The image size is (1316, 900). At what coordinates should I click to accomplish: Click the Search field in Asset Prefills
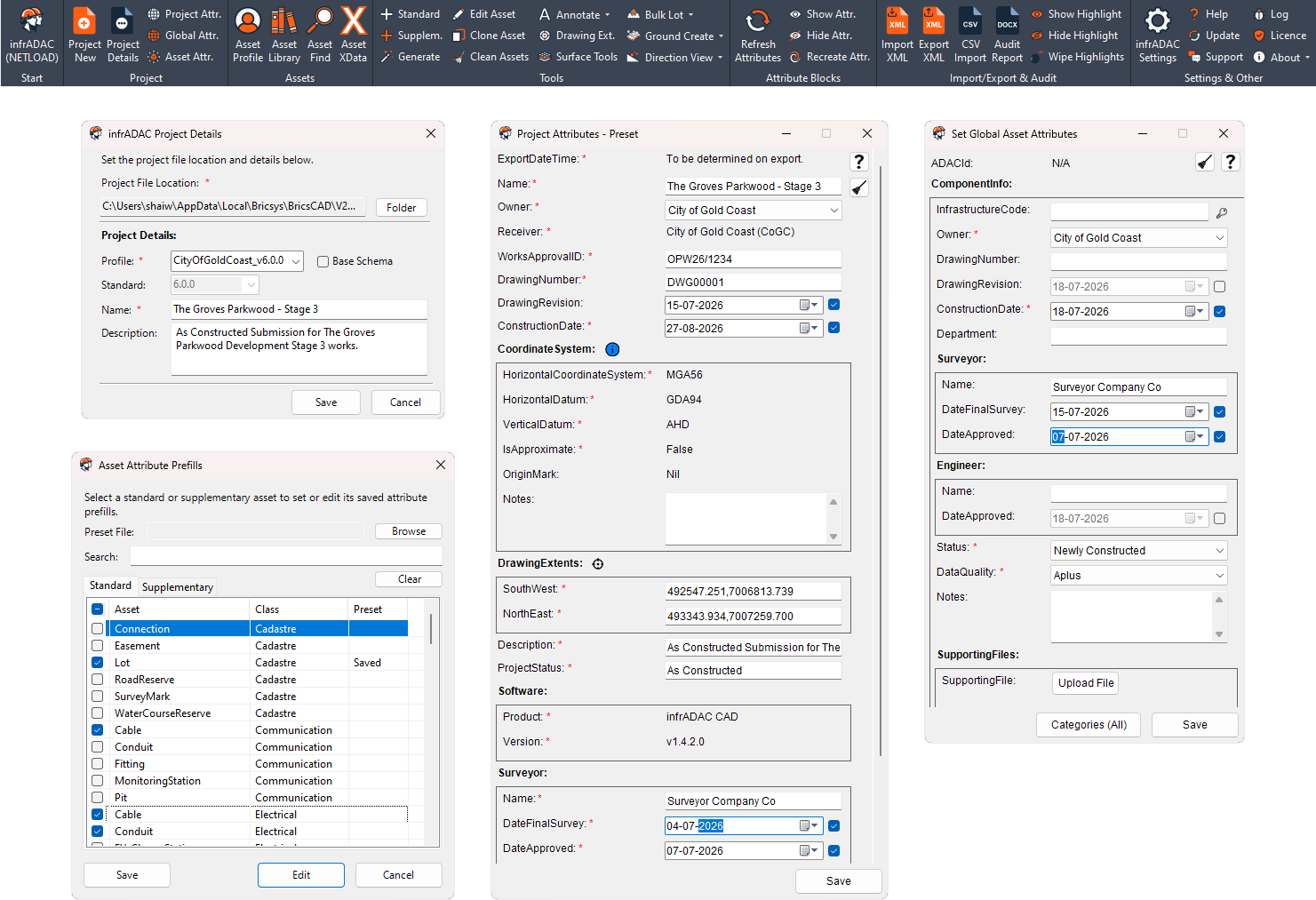coord(286,557)
